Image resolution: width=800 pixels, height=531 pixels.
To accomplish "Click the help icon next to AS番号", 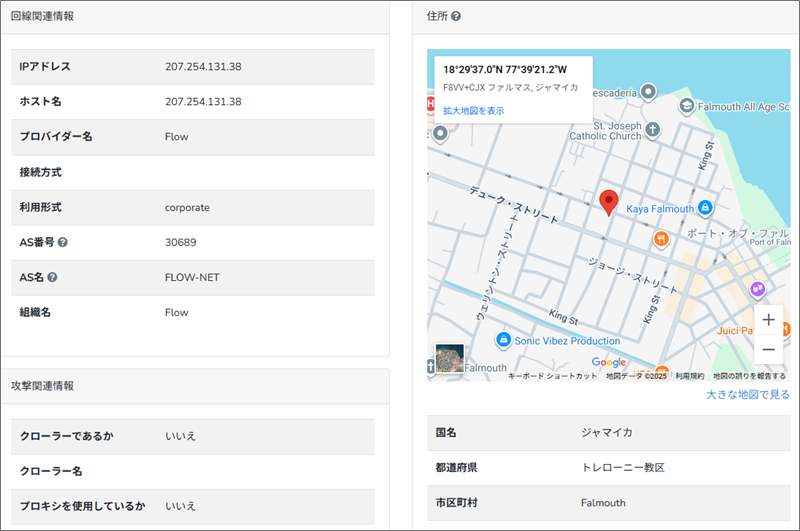I will click(x=62, y=242).
